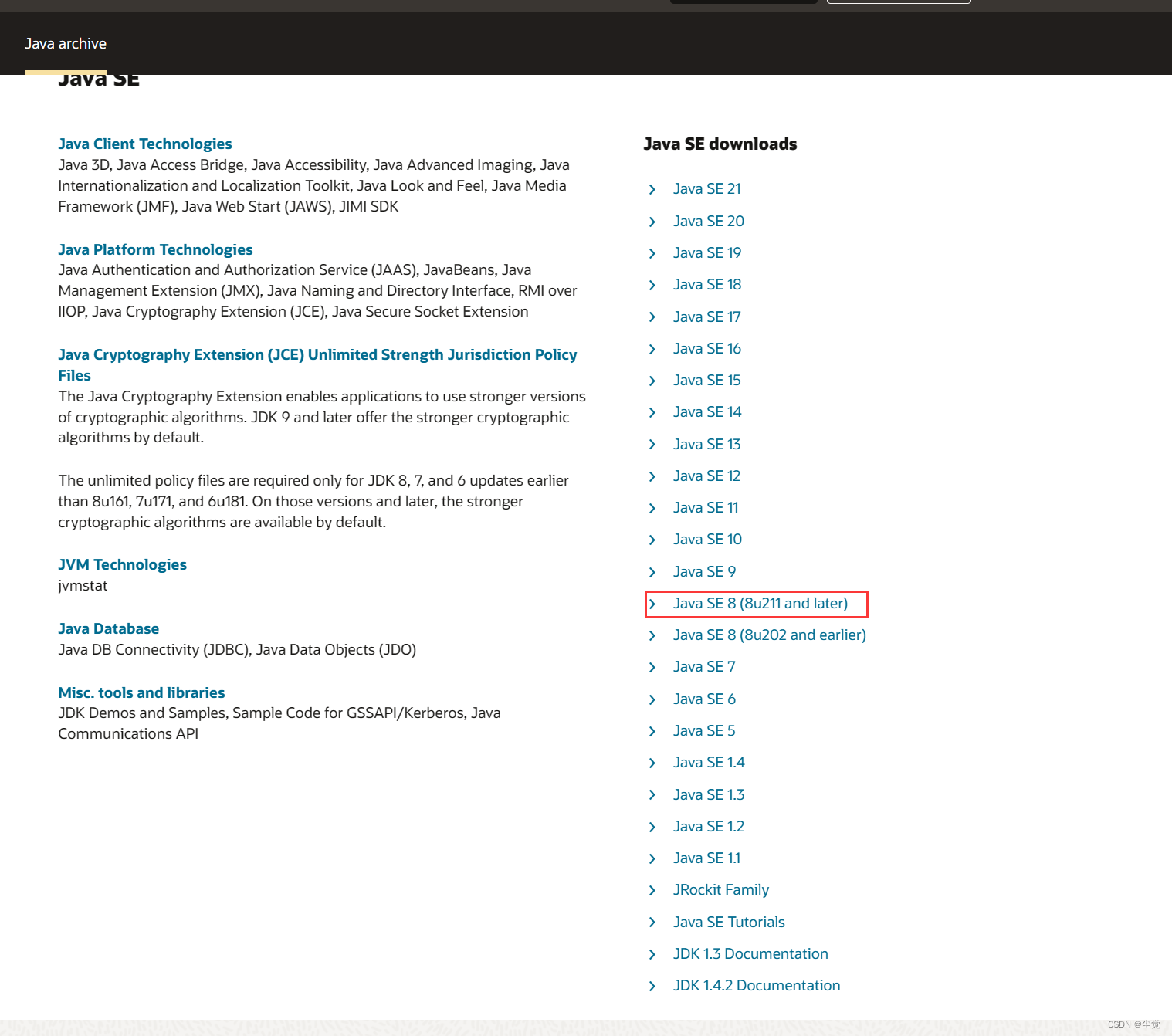Open Java SE 18 downloads link
1172x1036 pixels.
[707, 284]
